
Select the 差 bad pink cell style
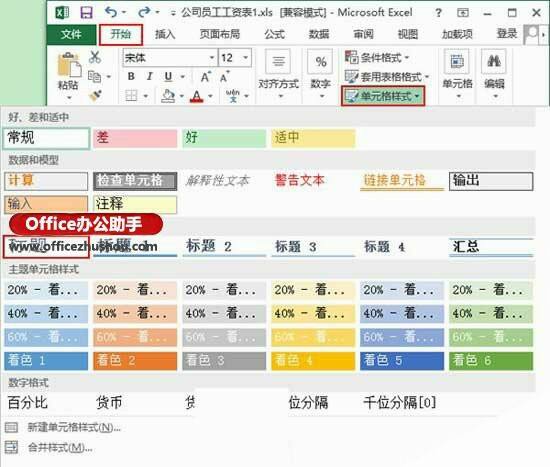tap(135, 138)
